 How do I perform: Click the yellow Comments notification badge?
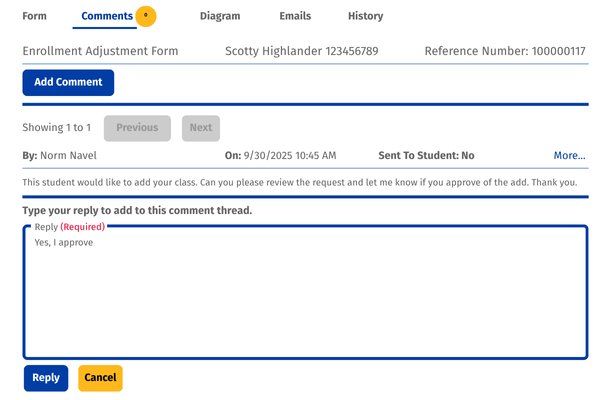click(146, 16)
